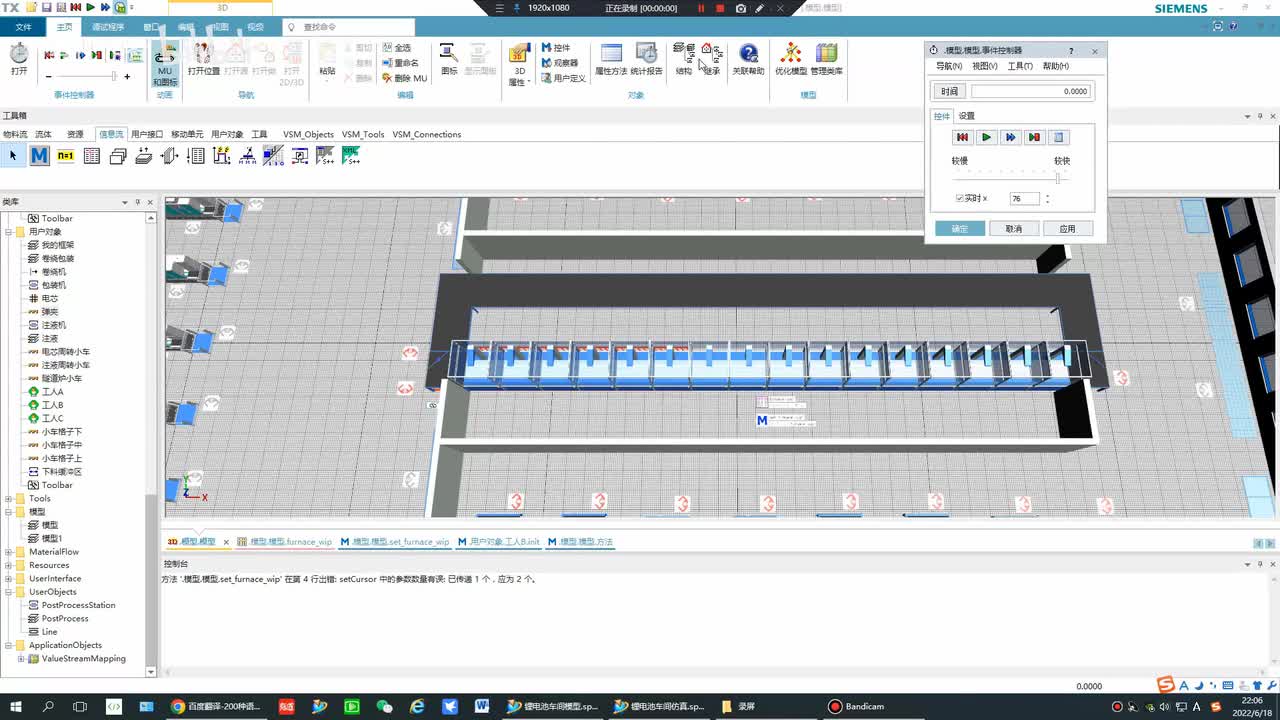
Task: Click the green play icon in title bar
Action: (90, 7)
